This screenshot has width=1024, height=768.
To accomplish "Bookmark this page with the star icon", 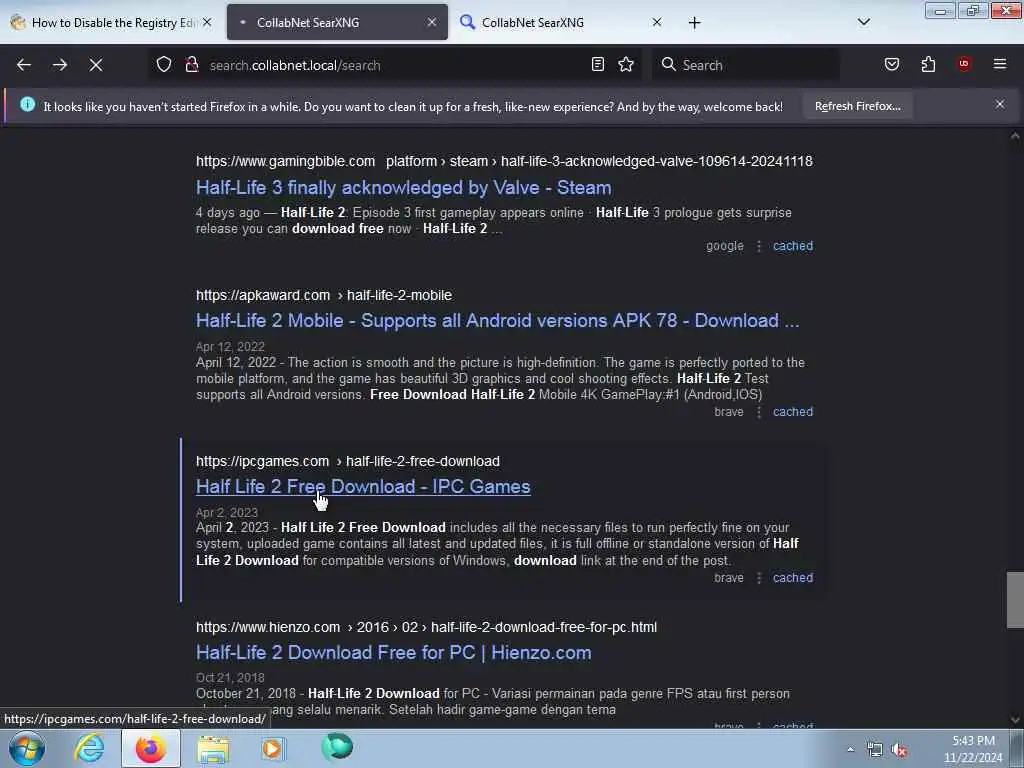I will [x=626, y=64].
